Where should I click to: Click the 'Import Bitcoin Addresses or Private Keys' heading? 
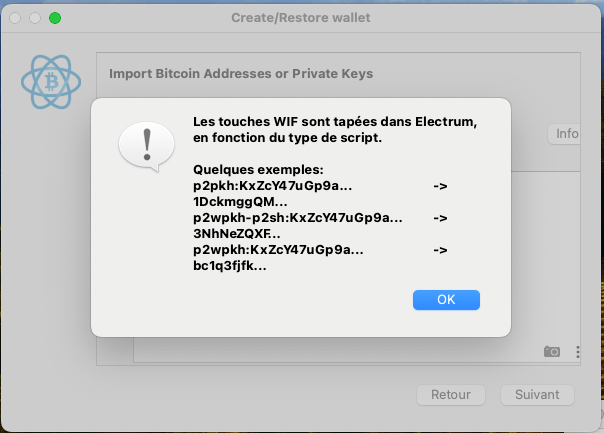240,74
